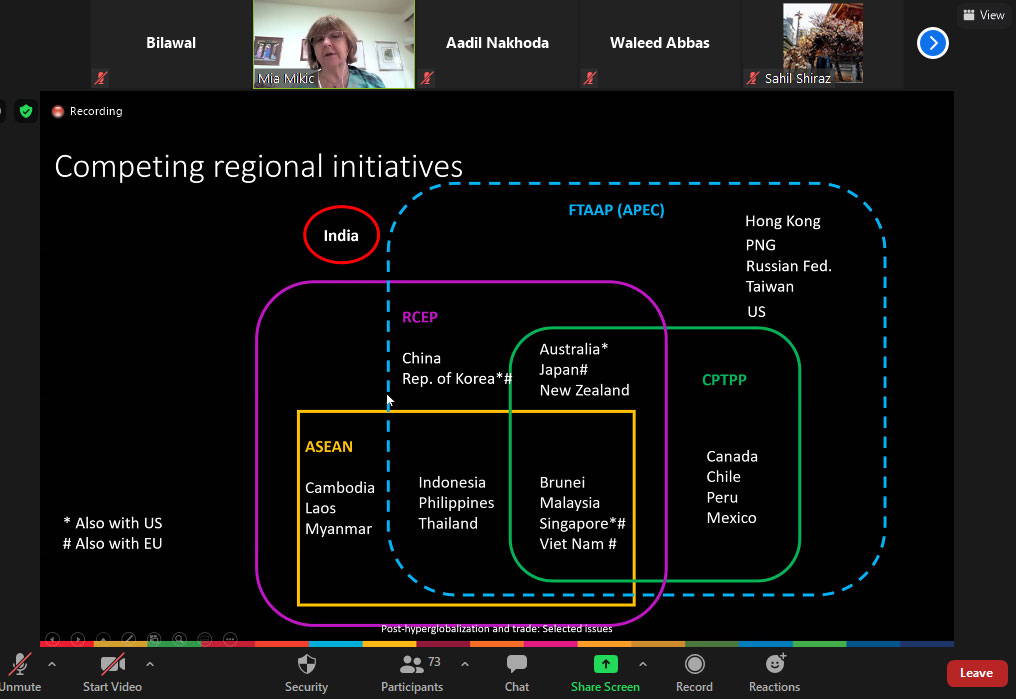Click the 'New Zealand' text
This screenshot has width=1016, height=699.
coord(584,390)
